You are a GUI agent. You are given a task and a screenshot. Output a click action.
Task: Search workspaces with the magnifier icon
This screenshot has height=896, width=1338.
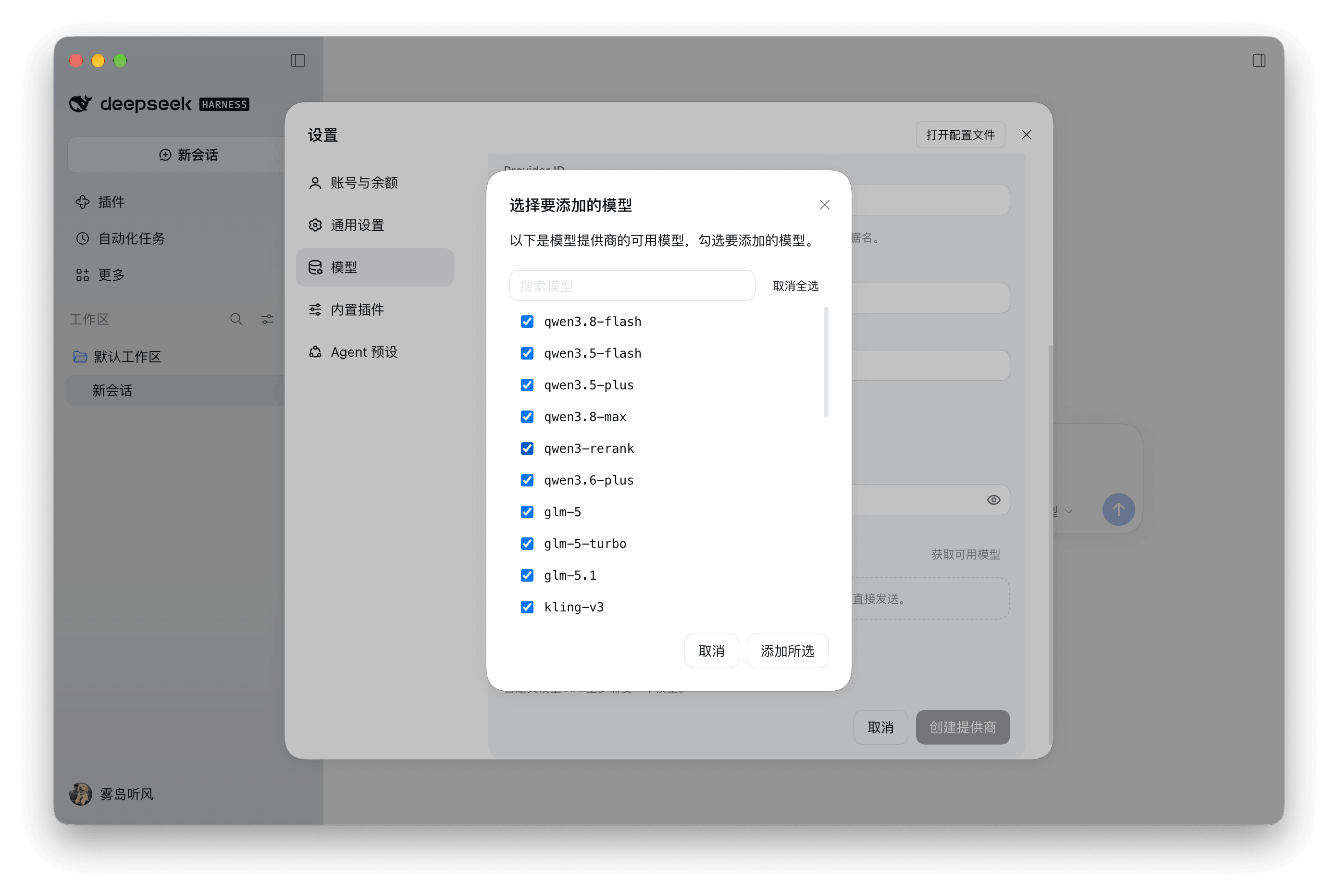[x=236, y=319]
